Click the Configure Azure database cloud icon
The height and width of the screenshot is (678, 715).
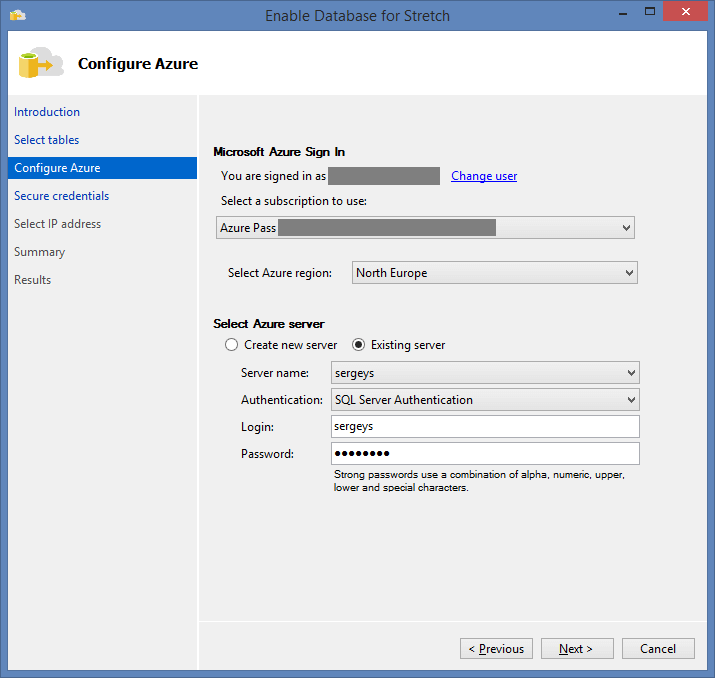pyautogui.click(x=41, y=62)
